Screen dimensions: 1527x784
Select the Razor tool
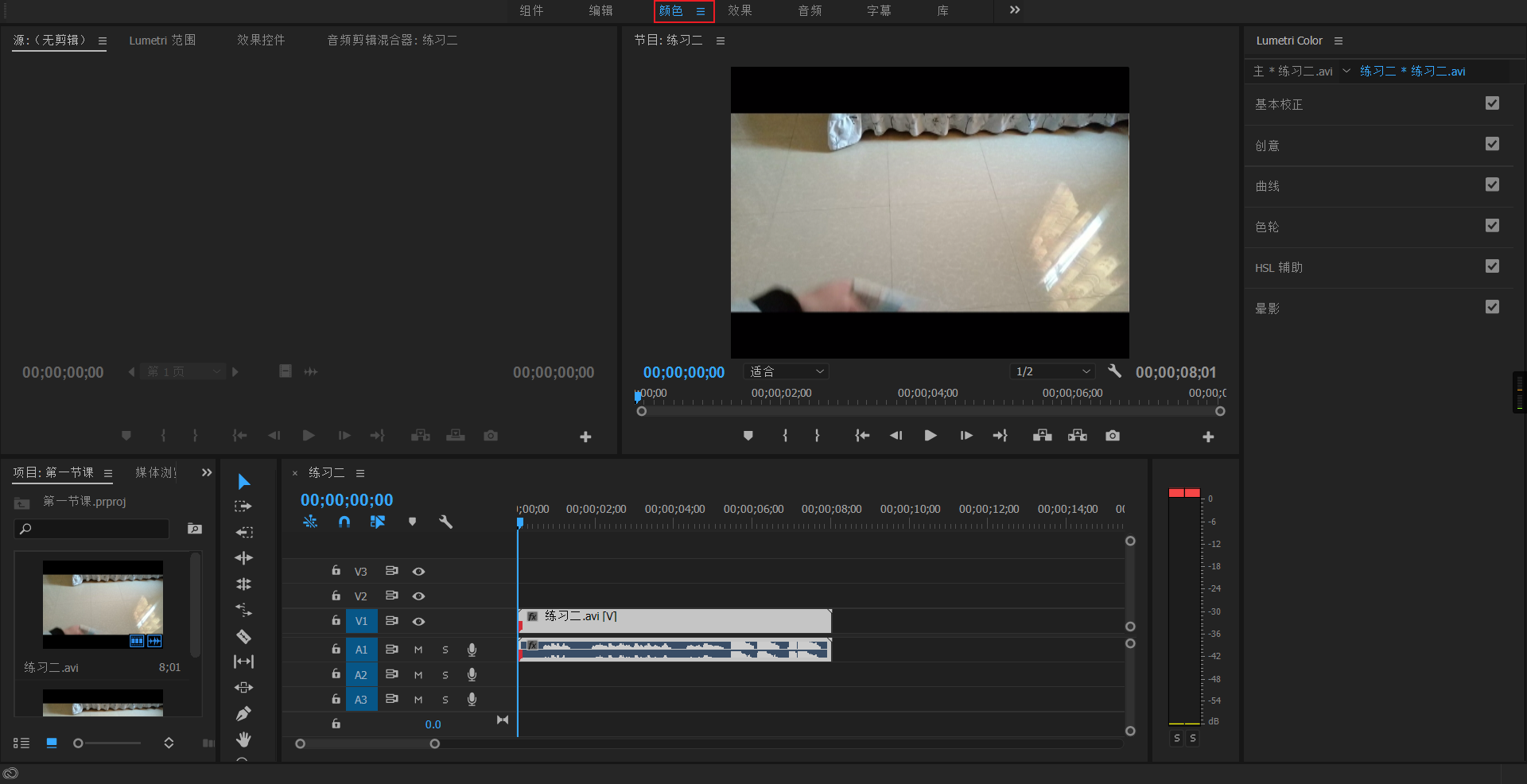(x=243, y=636)
